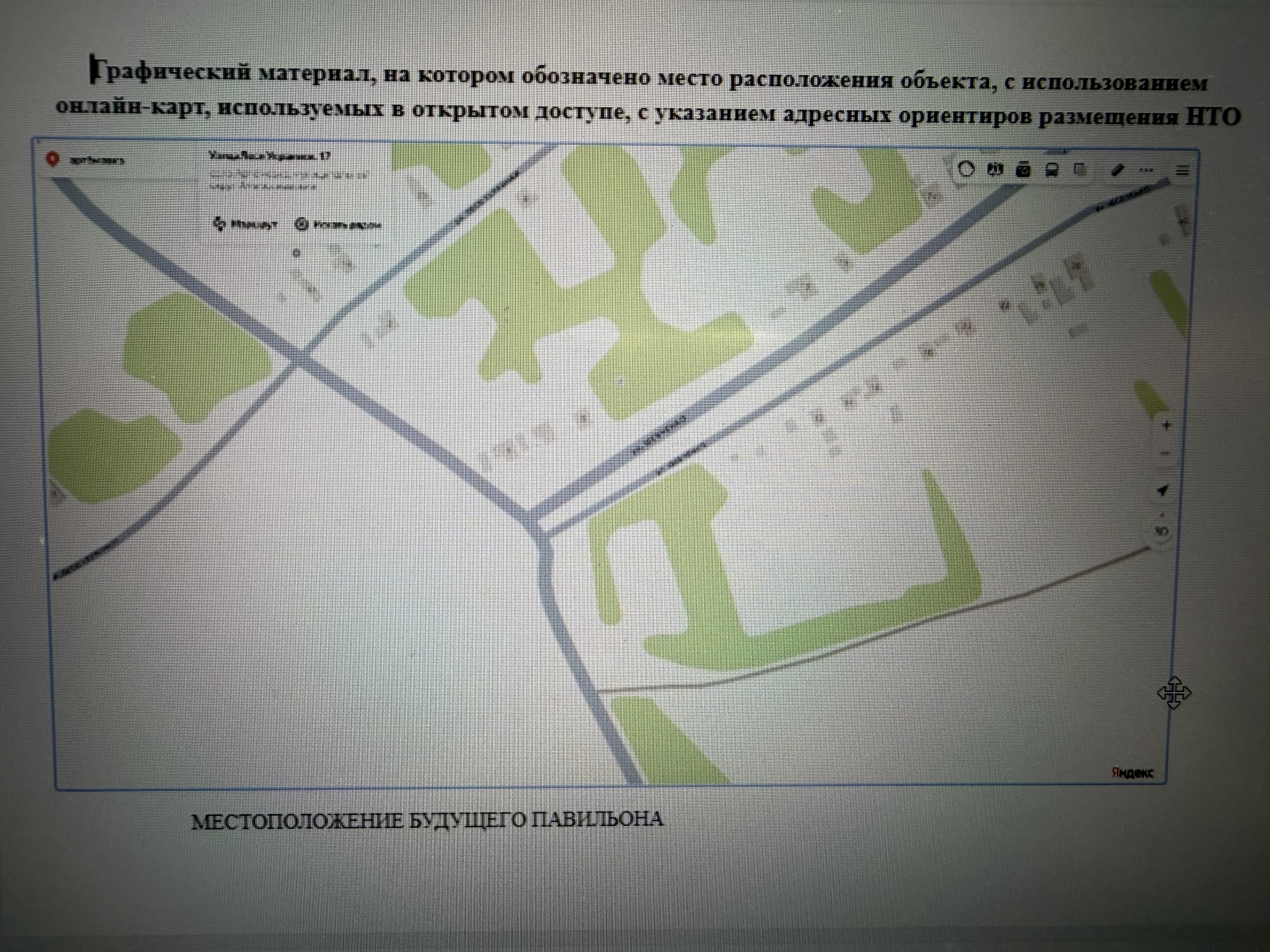Select the ruler pencil tool icon
1270x952 pixels.
click(x=1117, y=170)
